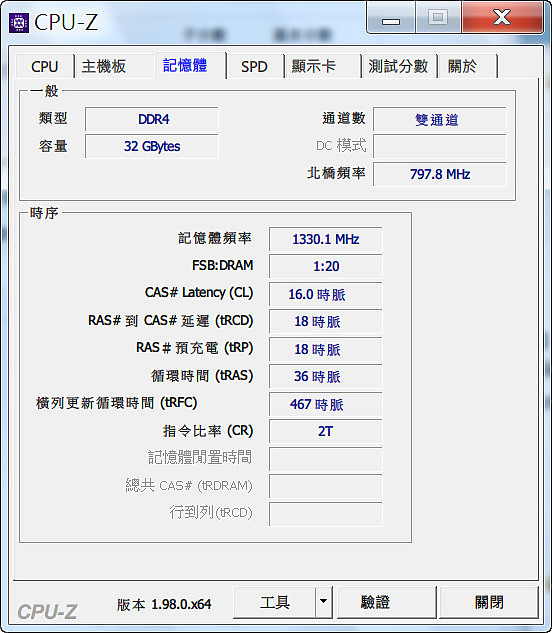This screenshot has height=633, width=552.
Task: Click the 指令比率 (CR) label
Action: click(x=208, y=431)
